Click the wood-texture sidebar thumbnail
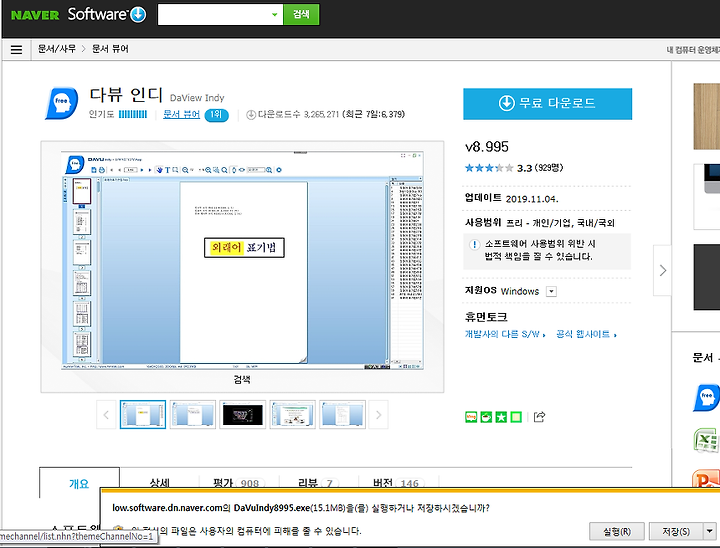720x548 pixels. [707, 116]
